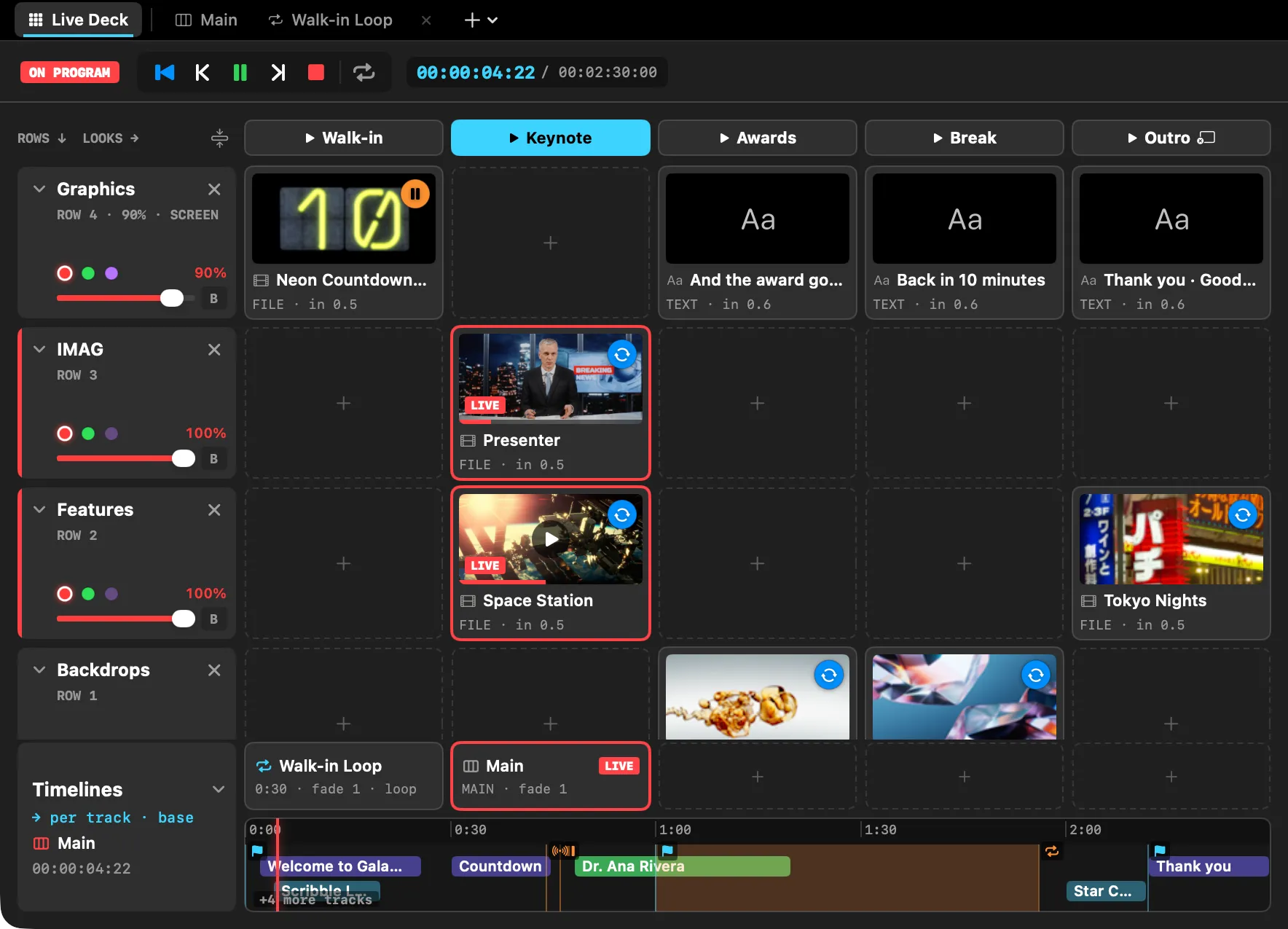Trigger the Break look
This screenshot has width=1288, height=929.
[x=965, y=138]
